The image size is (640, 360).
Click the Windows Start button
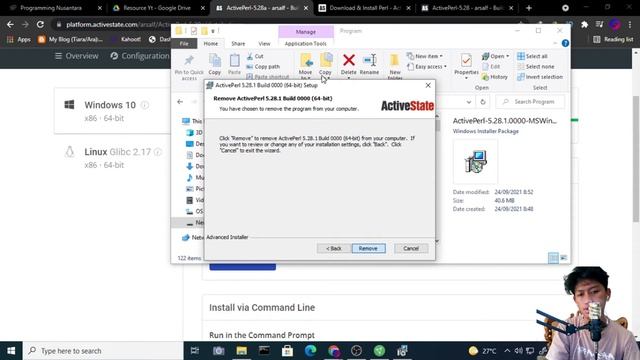pyautogui.click(x=11, y=351)
